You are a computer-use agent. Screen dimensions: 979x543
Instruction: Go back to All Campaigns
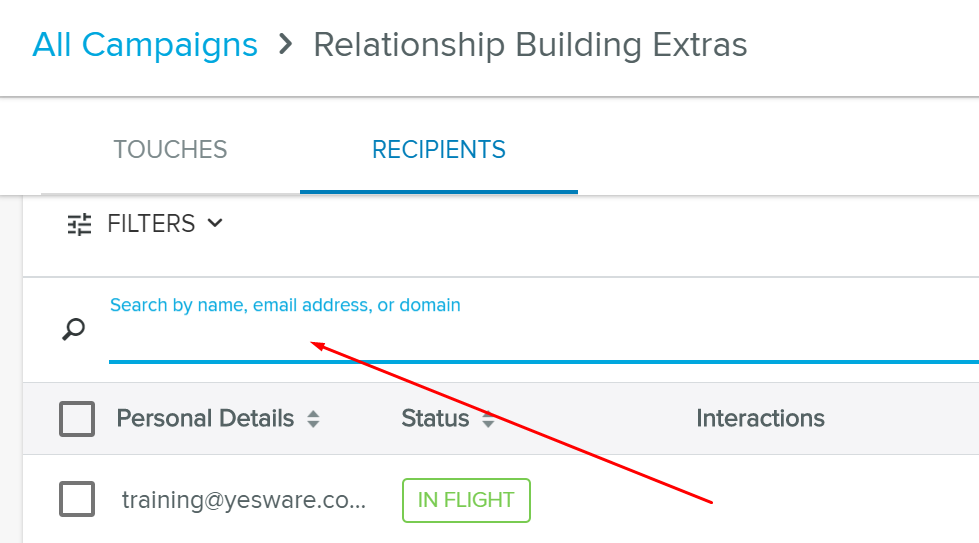tap(145, 45)
